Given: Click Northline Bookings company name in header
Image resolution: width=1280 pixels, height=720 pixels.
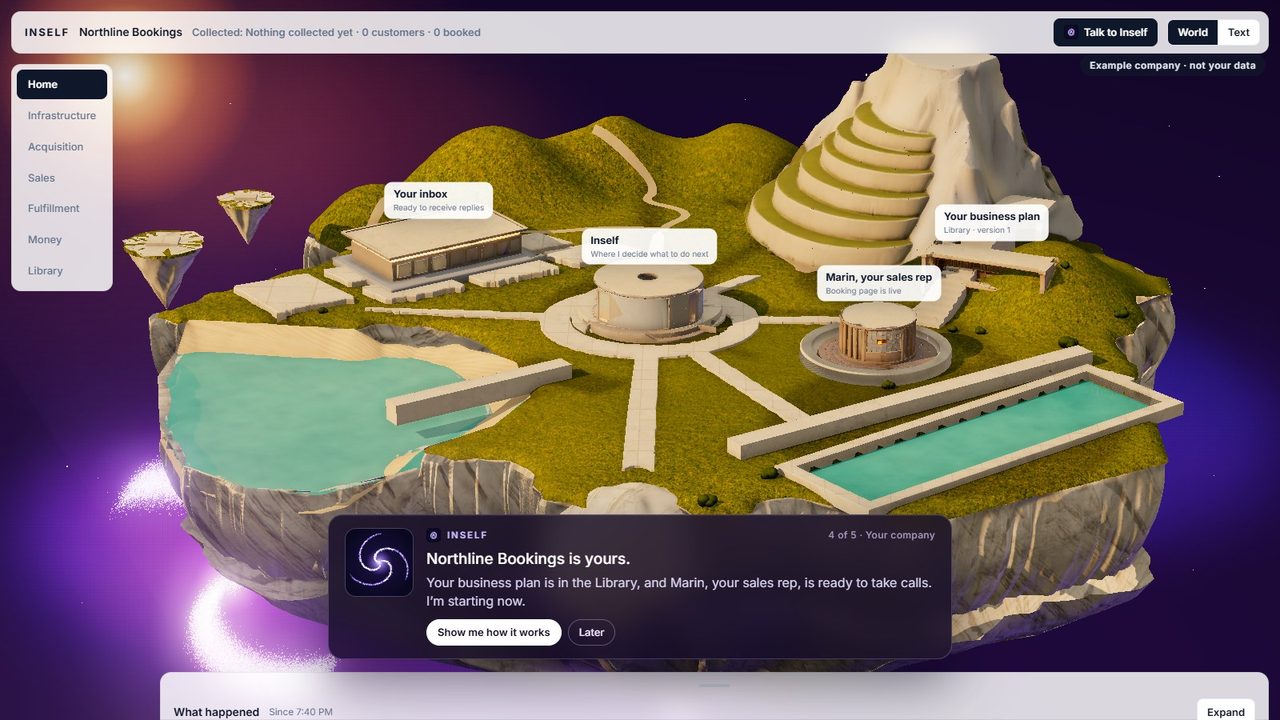Looking at the screenshot, I should pos(131,32).
